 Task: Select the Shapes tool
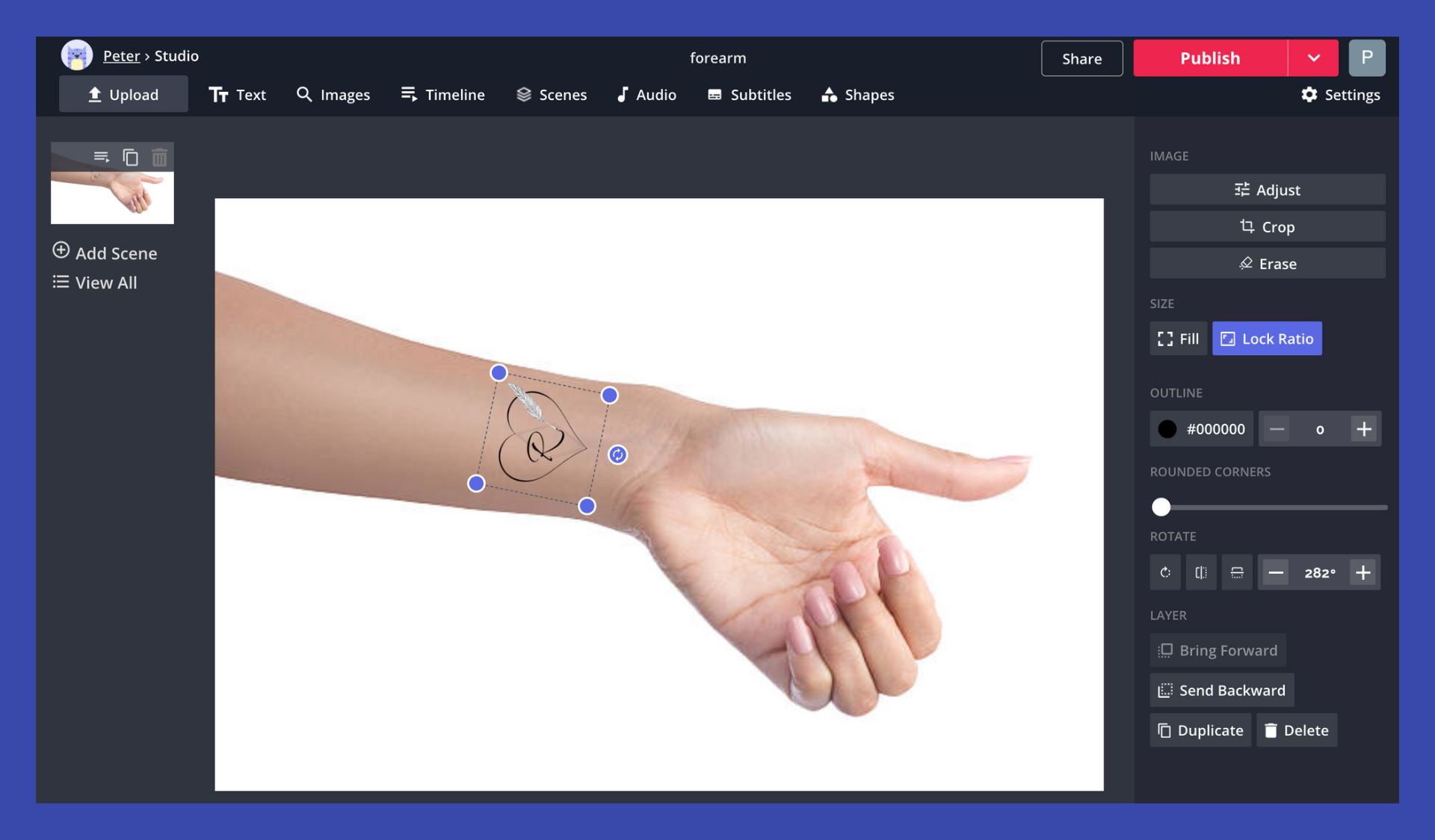pyautogui.click(x=857, y=94)
